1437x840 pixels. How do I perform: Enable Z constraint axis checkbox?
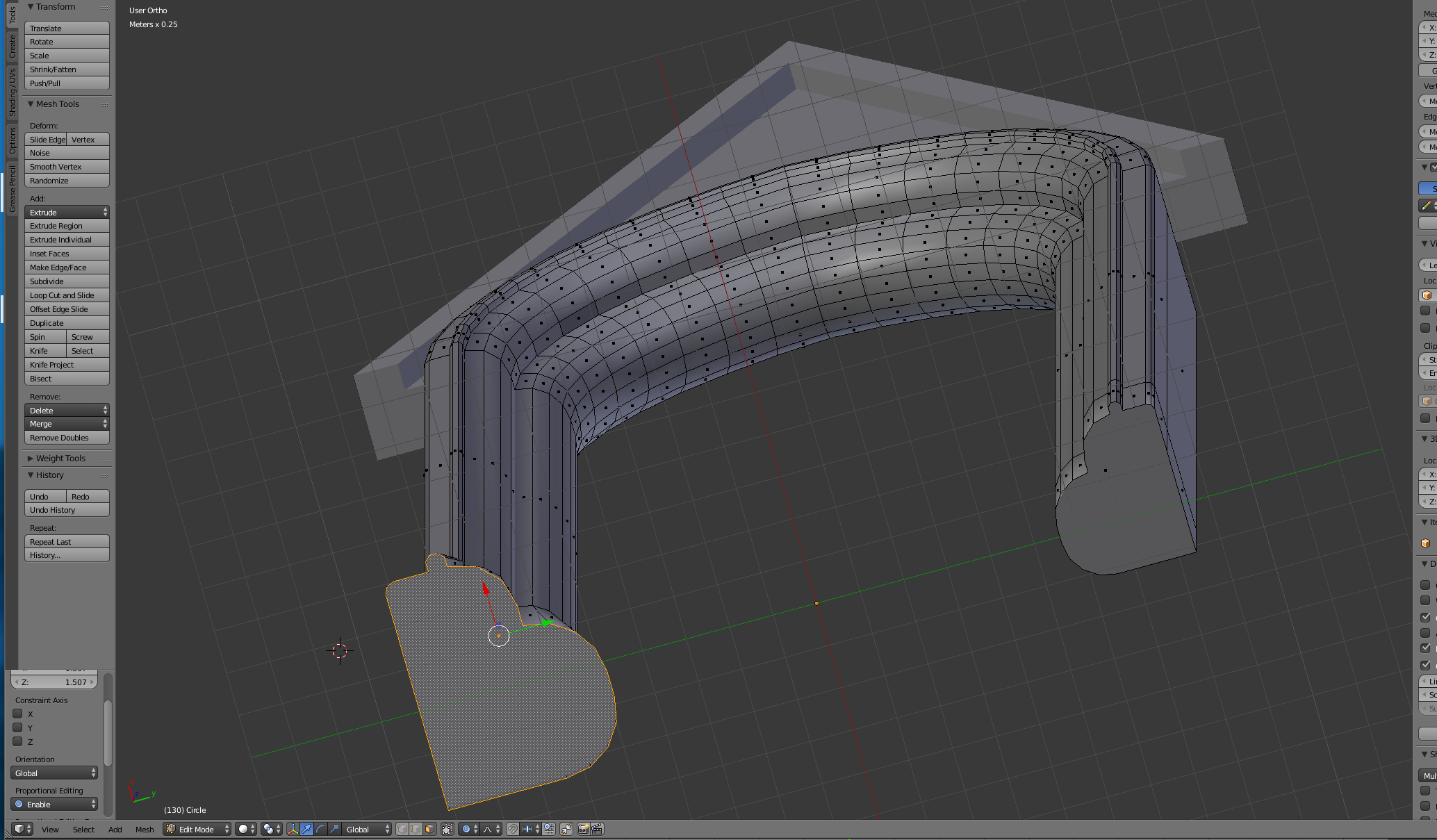18,741
